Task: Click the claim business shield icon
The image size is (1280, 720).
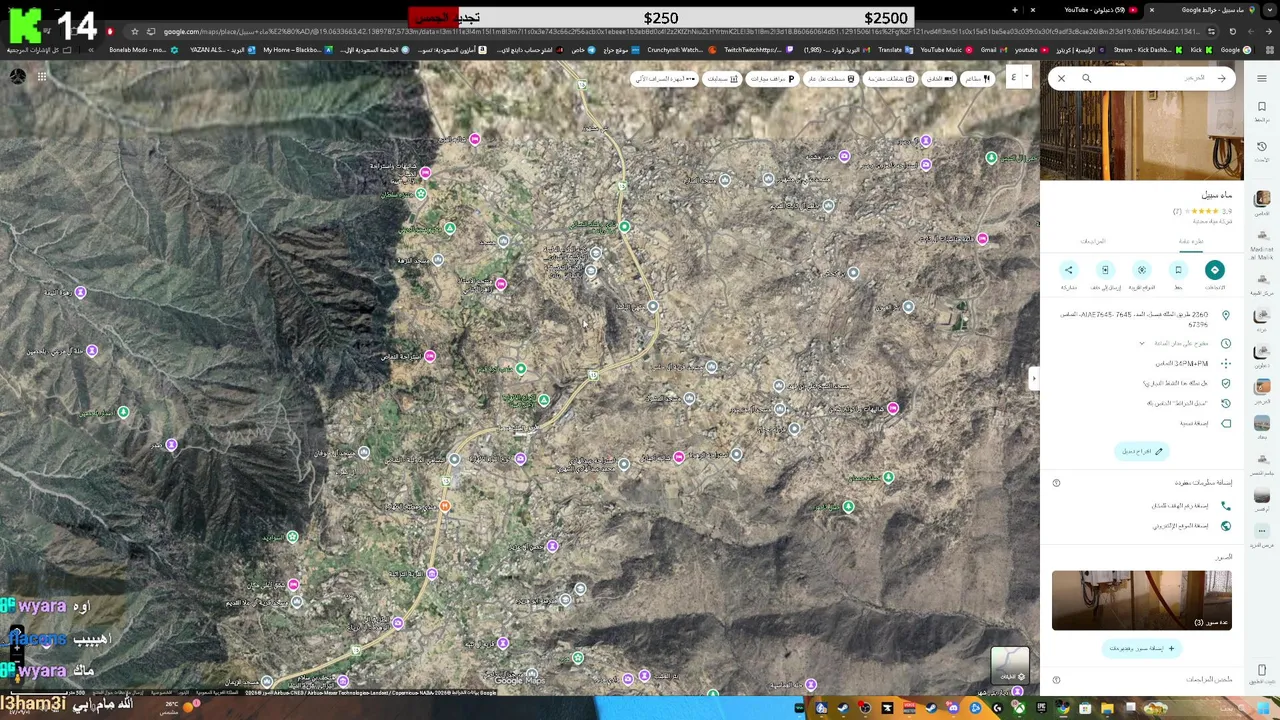Action: [x=1226, y=383]
